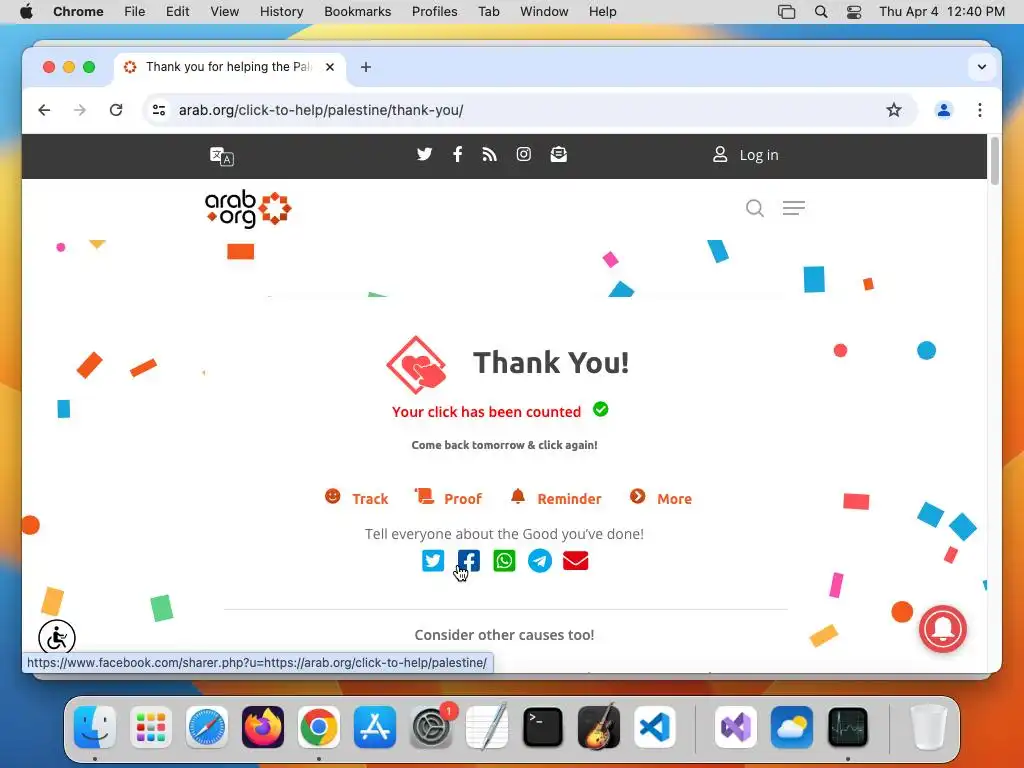The height and width of the screenshot is (768, 1024).
Task: Open a new tab
Action: (366, 67)
